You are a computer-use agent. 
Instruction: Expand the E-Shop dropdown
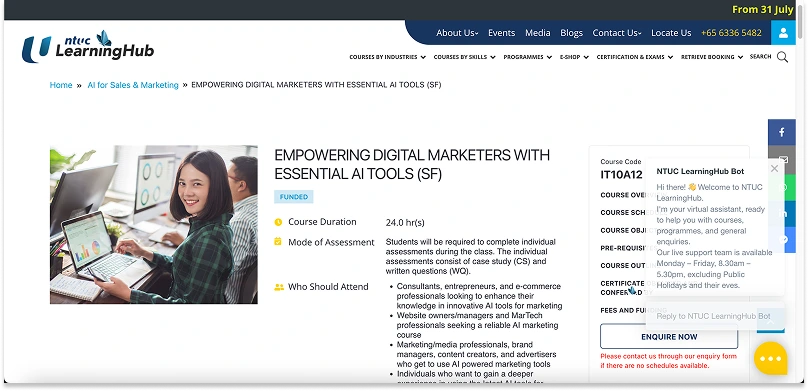tap(574, 57)
